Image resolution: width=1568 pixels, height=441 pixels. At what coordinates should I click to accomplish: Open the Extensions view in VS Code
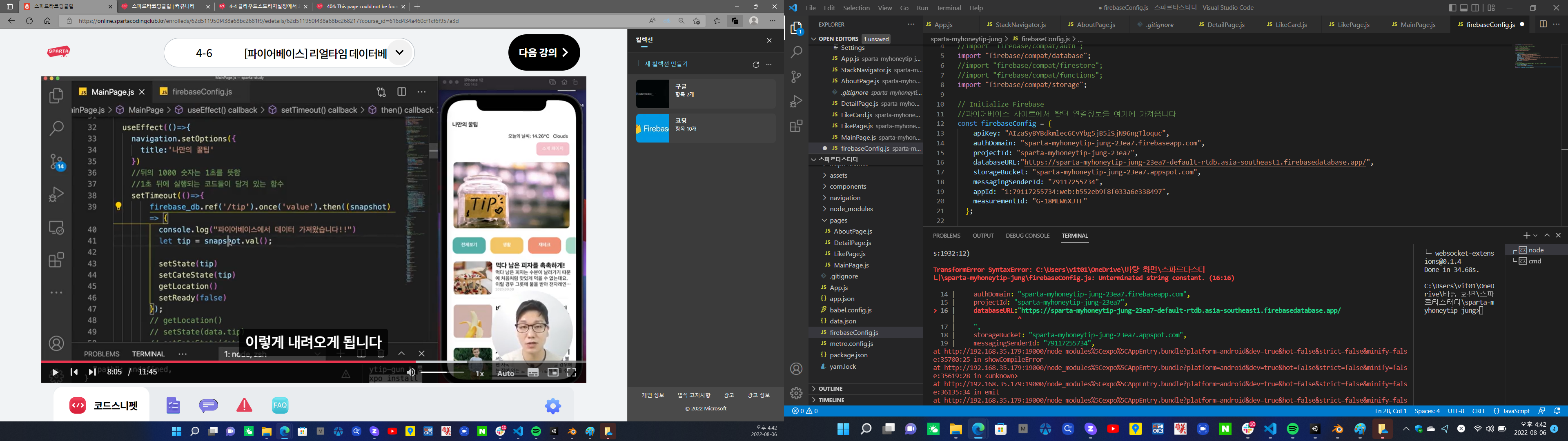pos(796,126)
